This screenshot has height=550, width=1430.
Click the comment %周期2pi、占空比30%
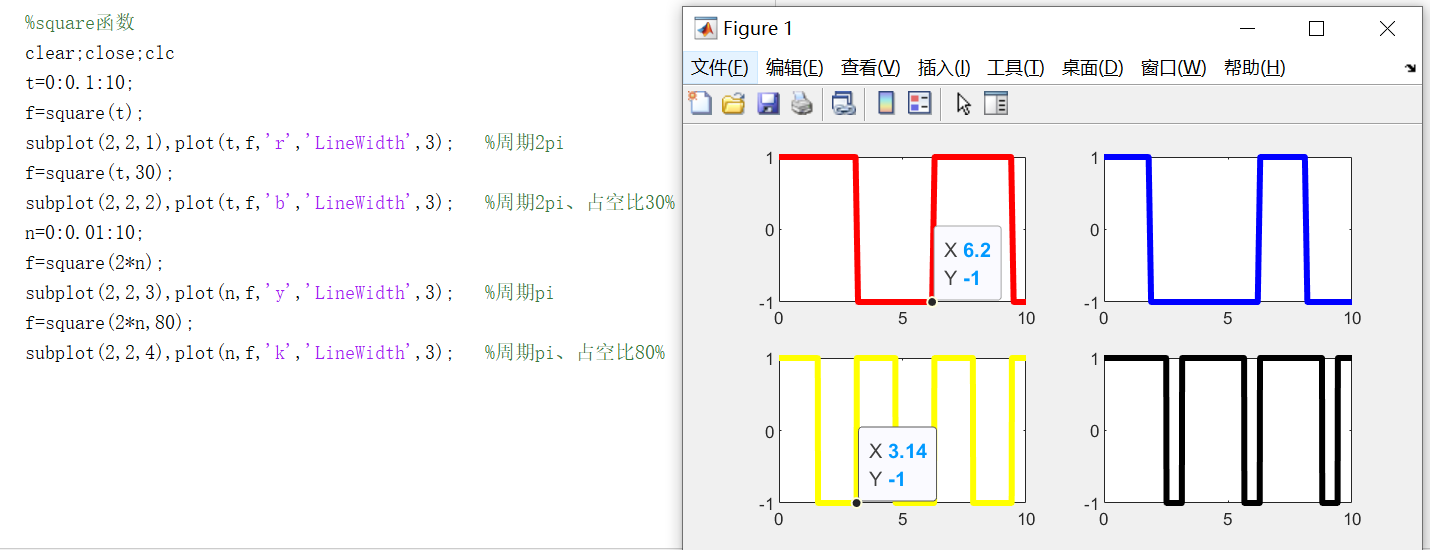coord(580,203)
